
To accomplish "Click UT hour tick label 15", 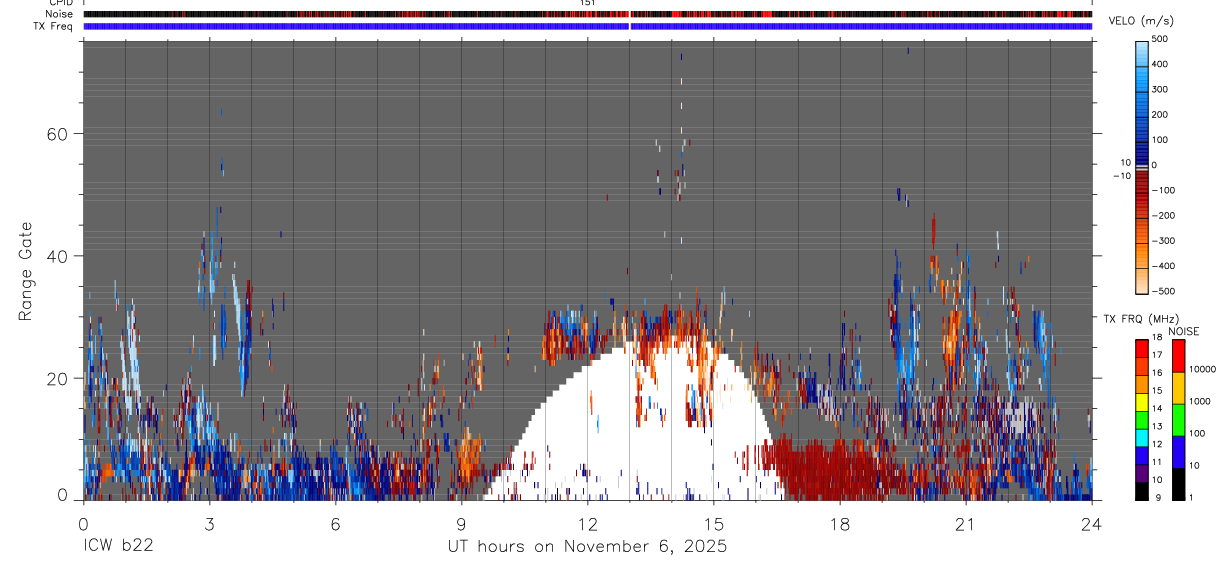I will point(714,523).
